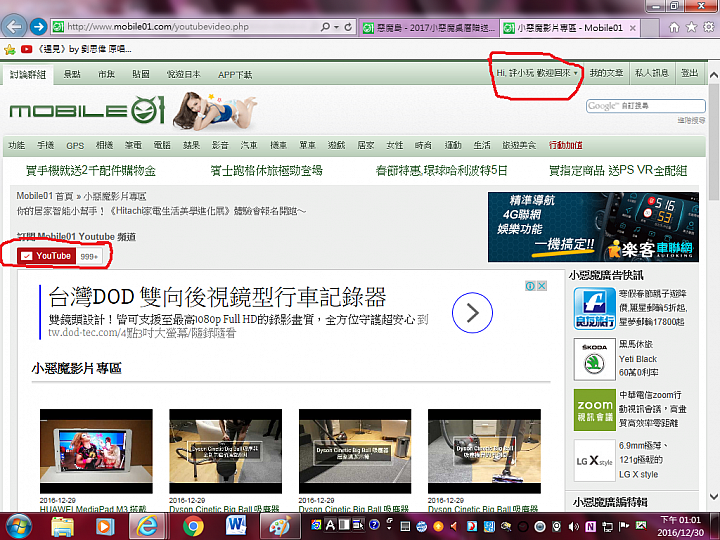Viewport: 720px width, 540px height.
Task: Click the Skoda ad logo
Action: 594,359
